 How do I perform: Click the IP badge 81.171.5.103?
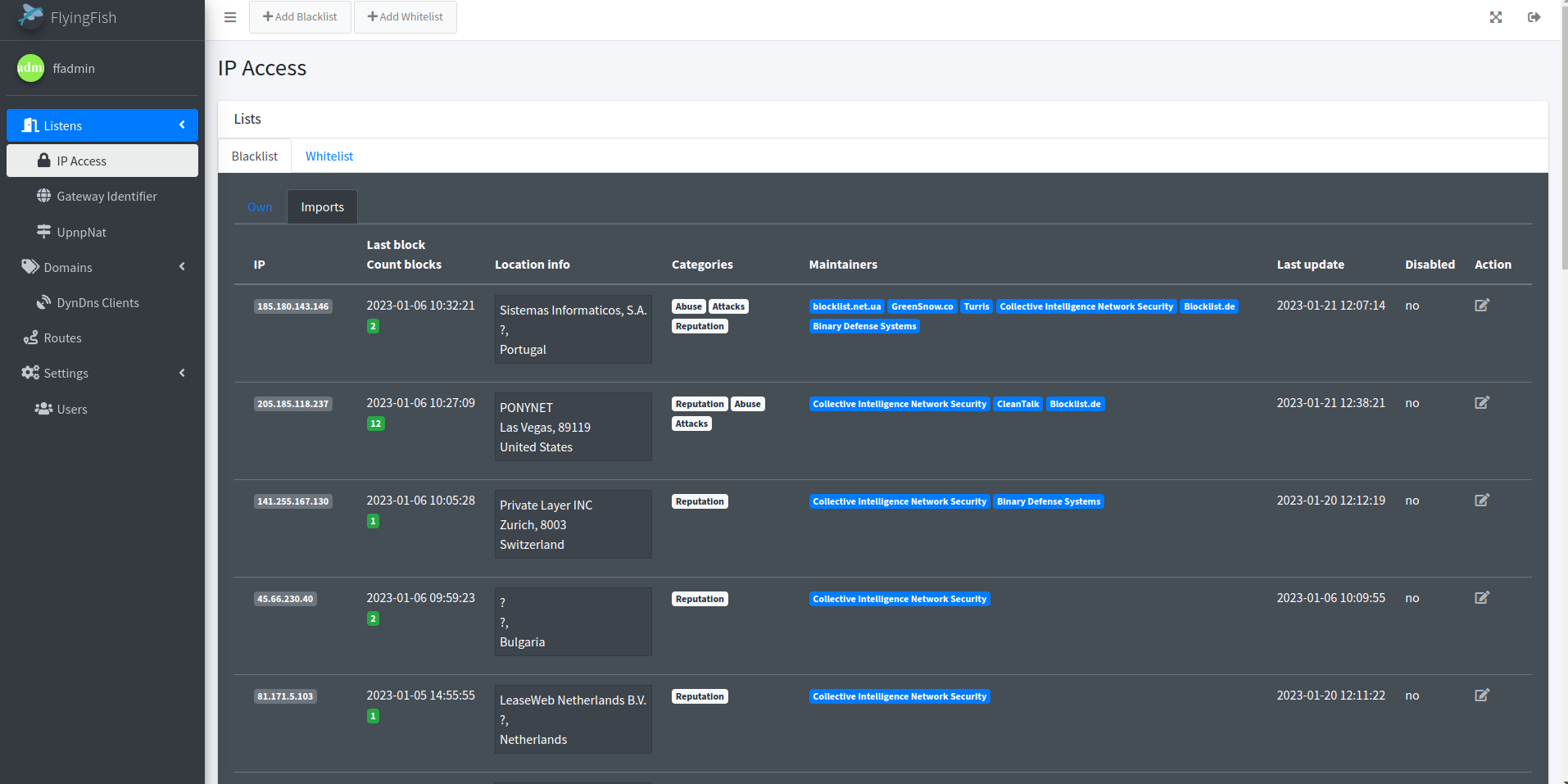click(x=285, y=696)
